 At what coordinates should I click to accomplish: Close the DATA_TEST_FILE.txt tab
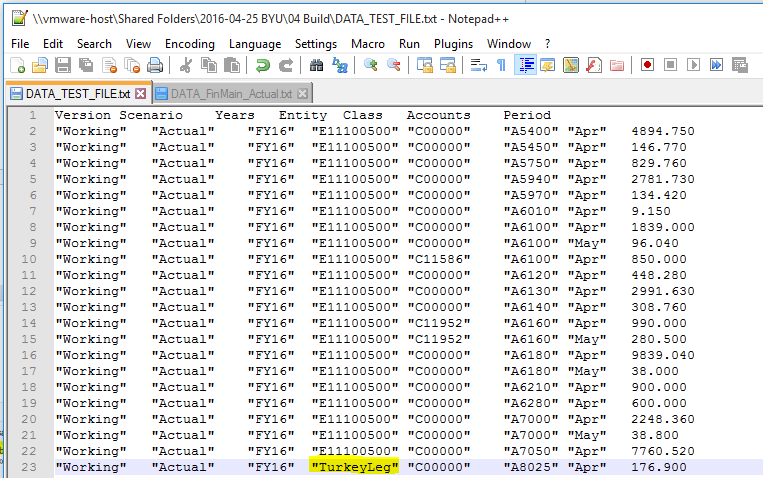pyautogui.click(x=141, y=93)
